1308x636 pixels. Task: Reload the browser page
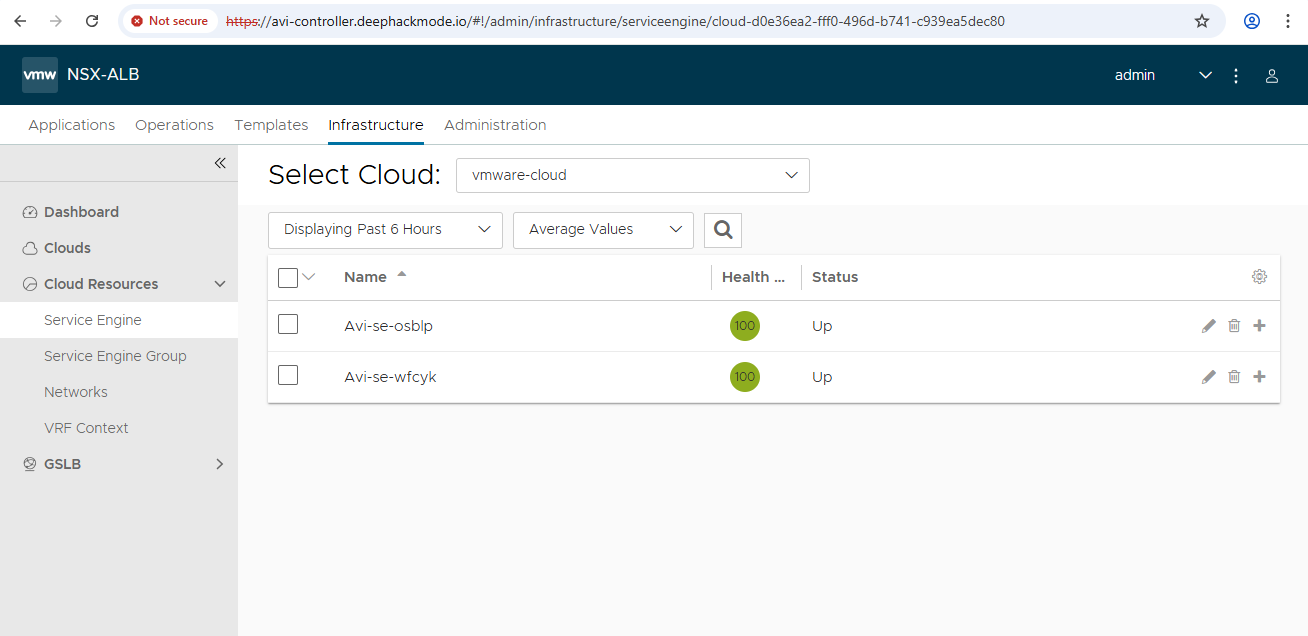[92, 21]
